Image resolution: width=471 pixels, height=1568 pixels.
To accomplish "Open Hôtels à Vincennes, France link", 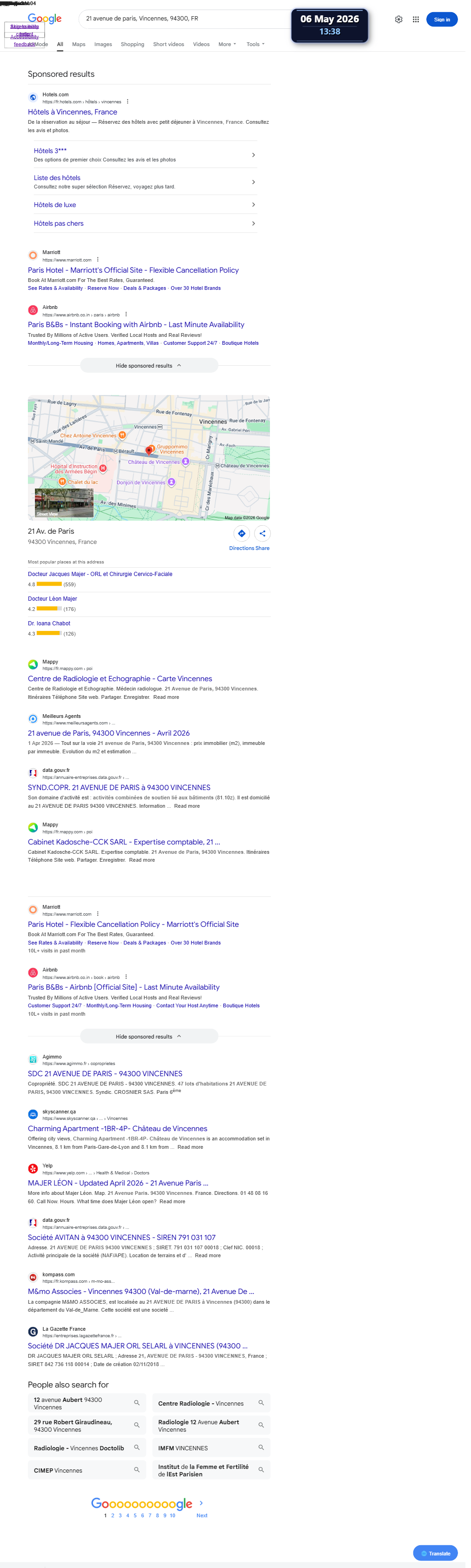I will [x=73, y=112].
